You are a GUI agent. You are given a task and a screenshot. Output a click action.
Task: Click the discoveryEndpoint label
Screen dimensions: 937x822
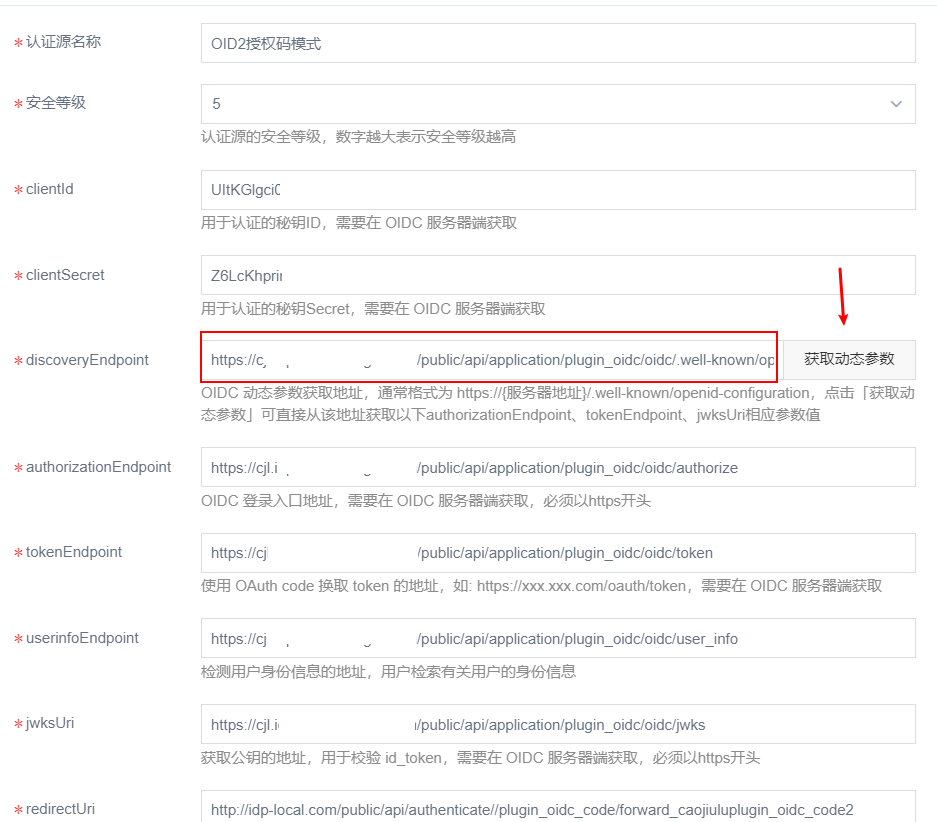[x=87, y=360]
